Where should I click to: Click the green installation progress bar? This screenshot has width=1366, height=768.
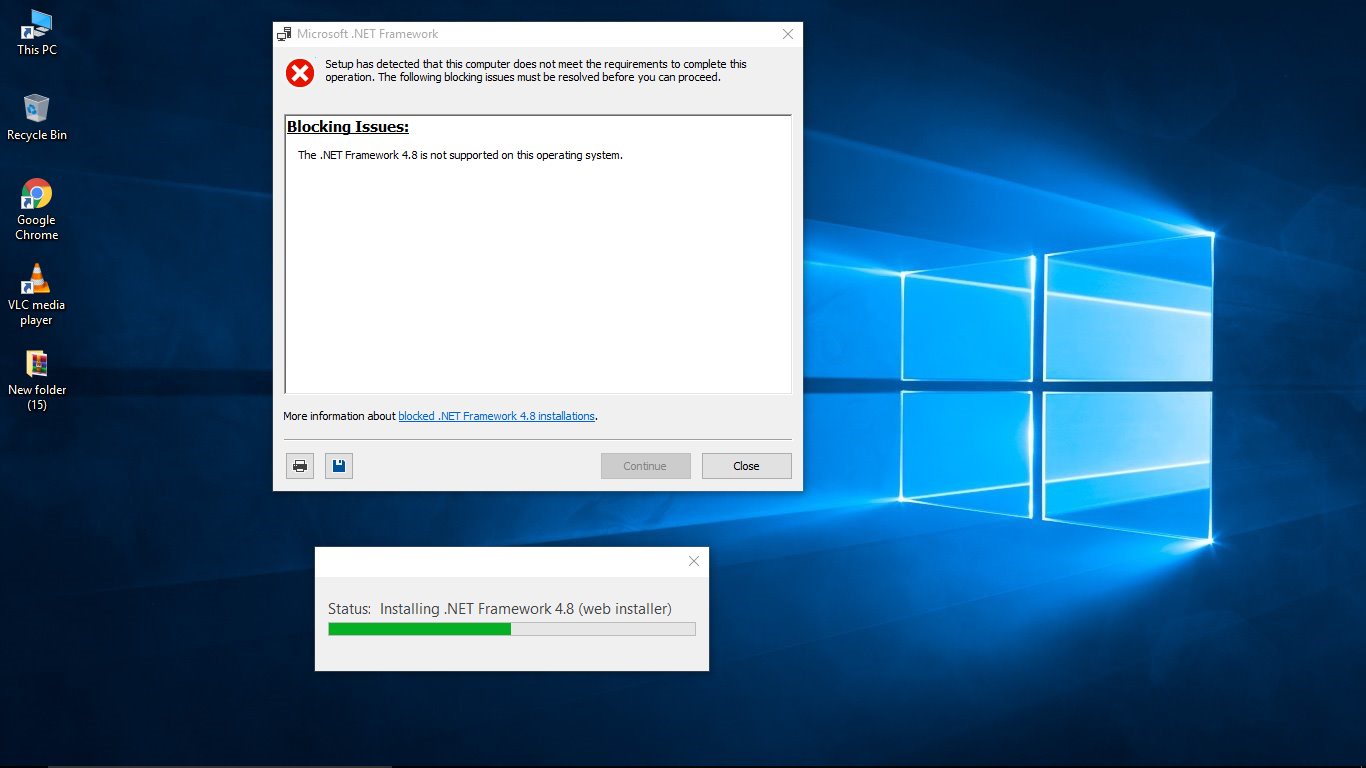click(x=512, y=629)
